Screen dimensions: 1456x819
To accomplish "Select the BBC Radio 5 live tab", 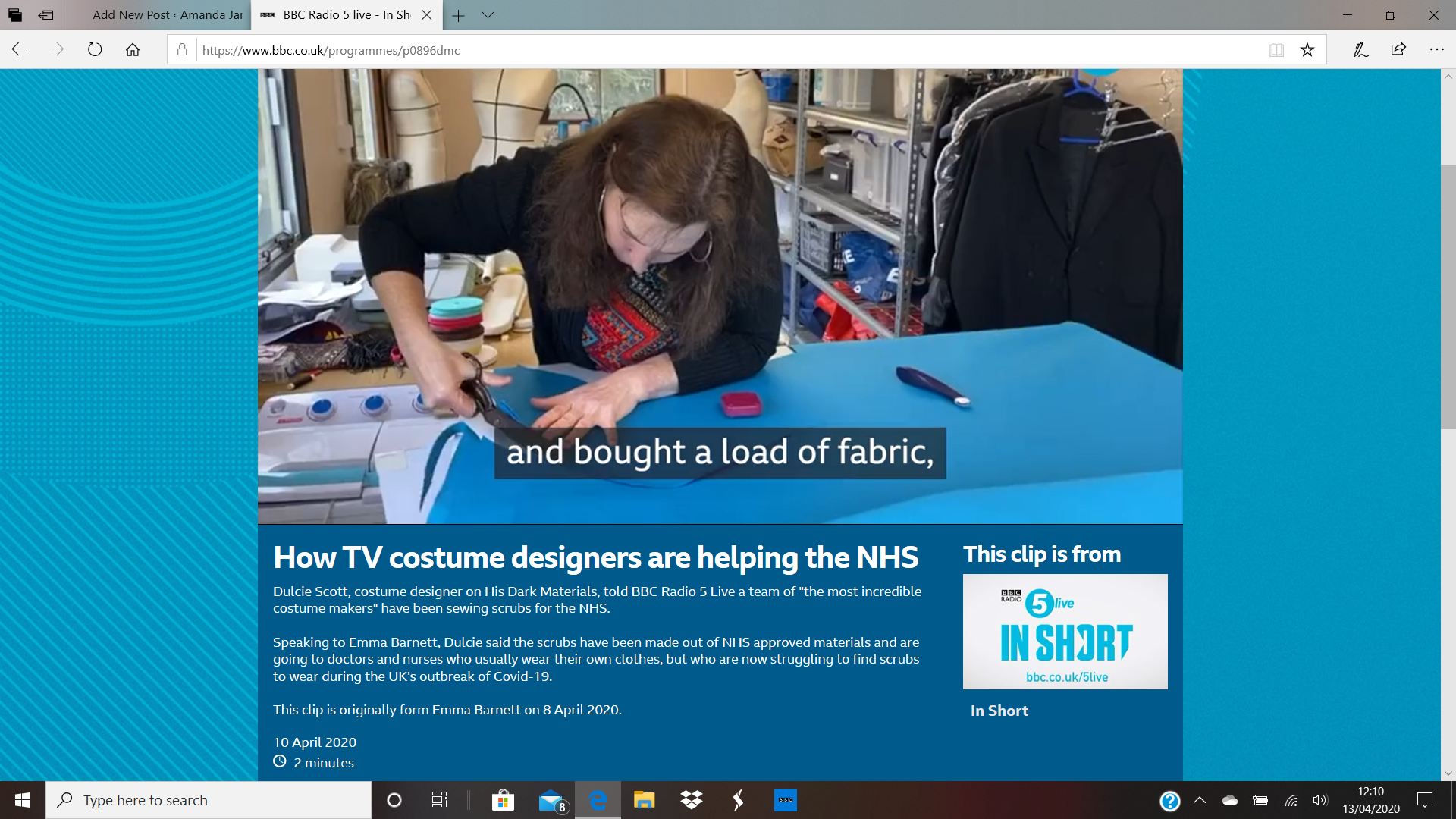I will (x=346, y=15).
